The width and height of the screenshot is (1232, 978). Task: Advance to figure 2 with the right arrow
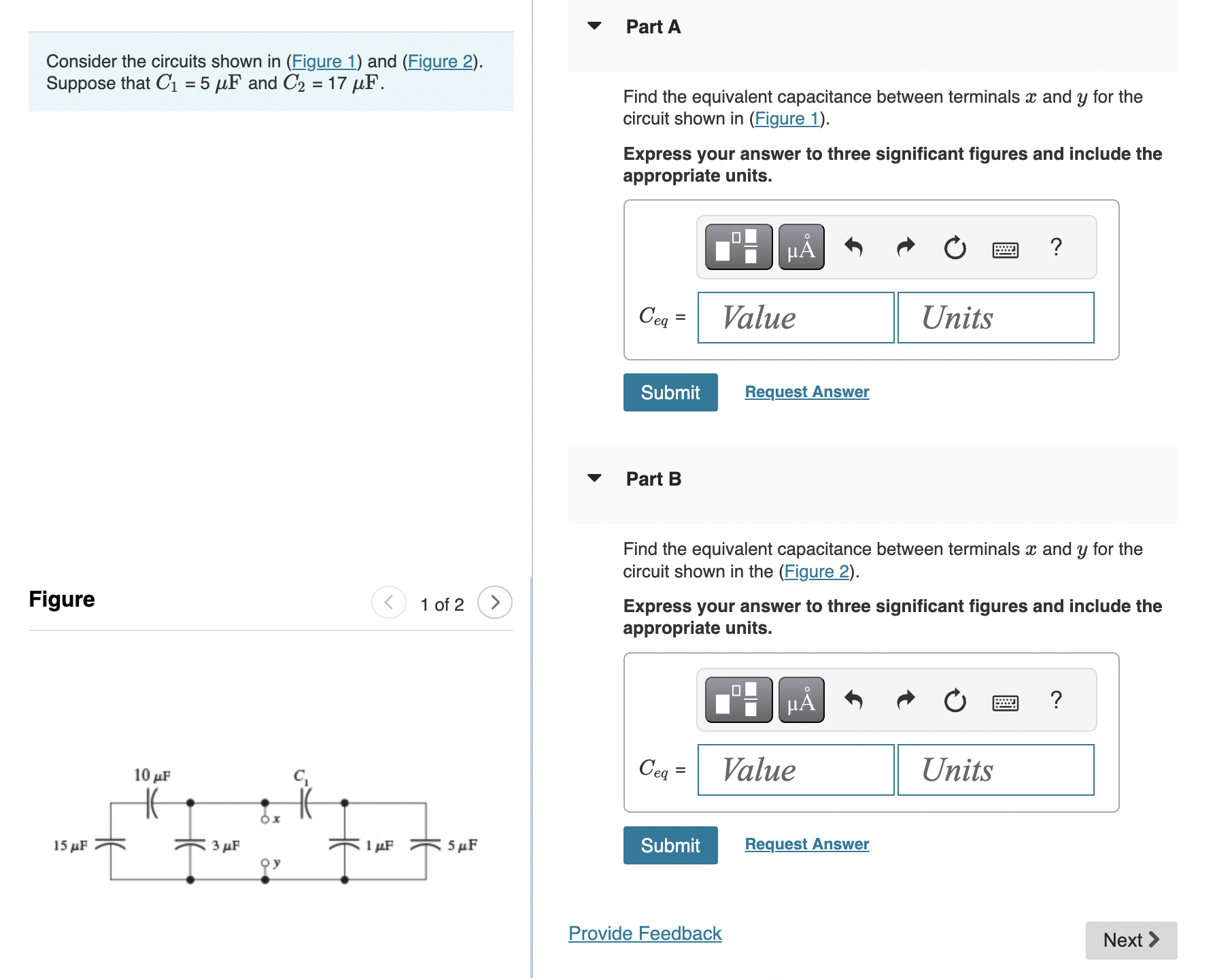[495, 602]
